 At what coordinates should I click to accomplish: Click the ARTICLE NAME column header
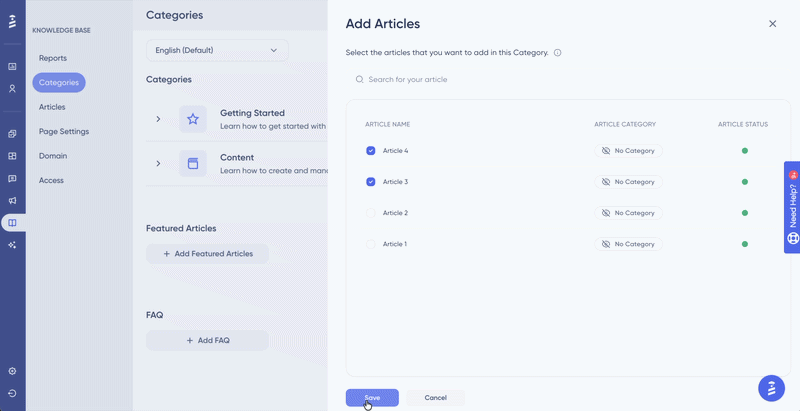pos(388,124)
